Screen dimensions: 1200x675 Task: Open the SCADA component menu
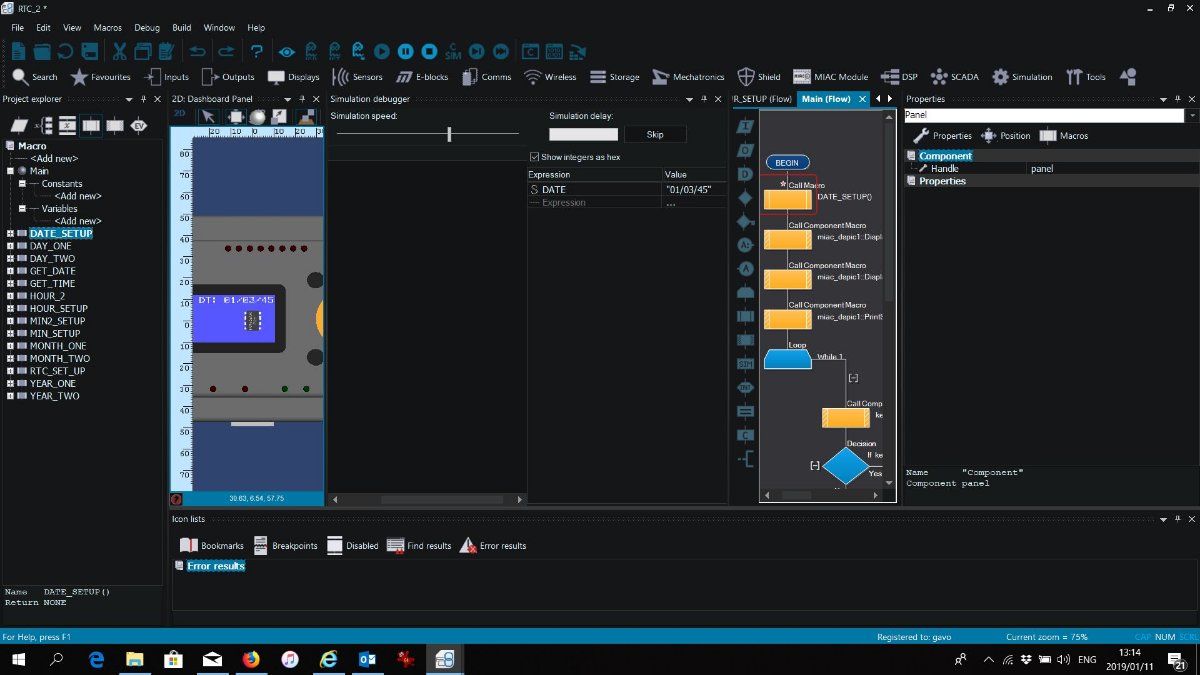tap(955, 77)
